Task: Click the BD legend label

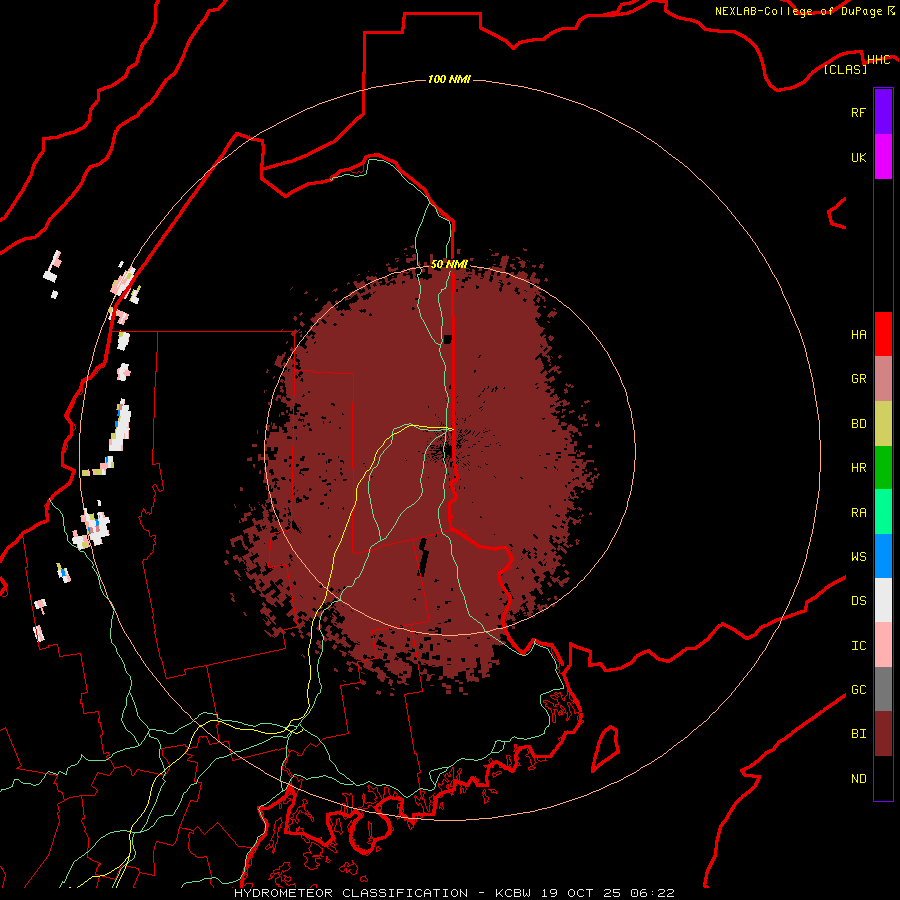Action: 858,424
